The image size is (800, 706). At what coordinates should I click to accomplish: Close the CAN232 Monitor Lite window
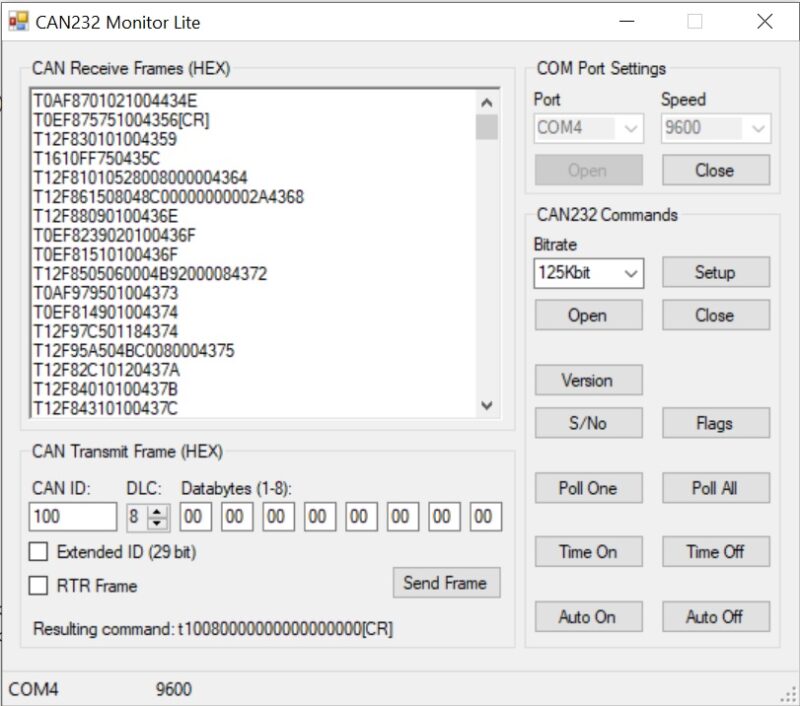(x=765, y=21)
